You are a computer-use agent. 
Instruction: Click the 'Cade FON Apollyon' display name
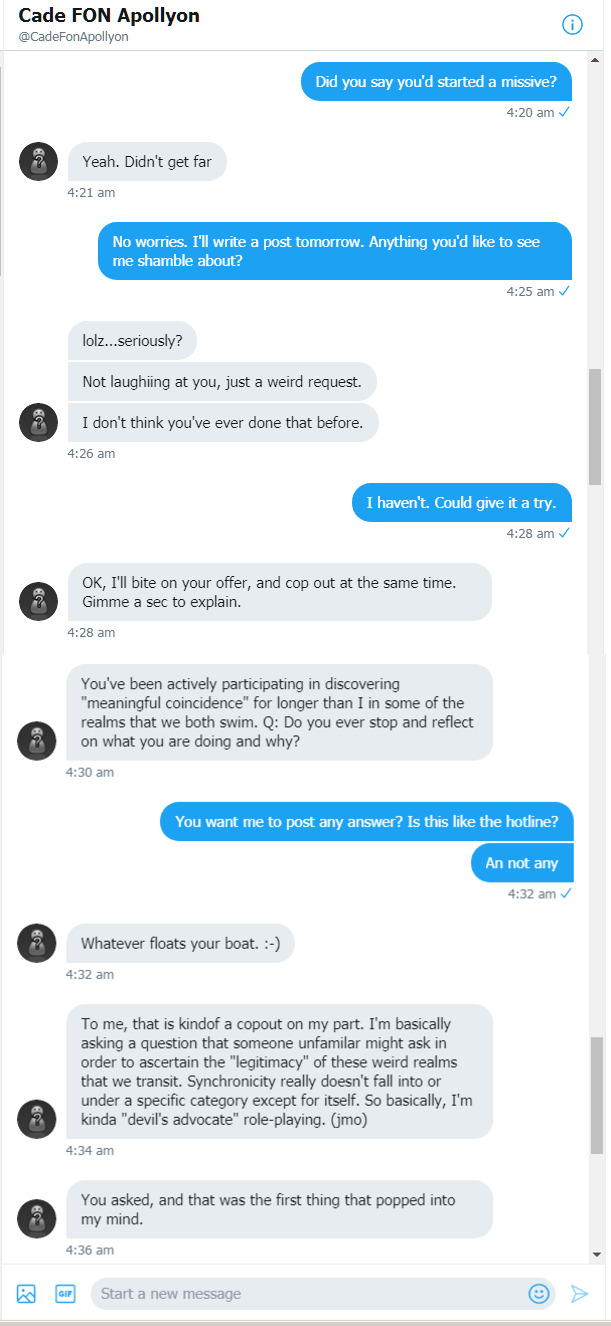(109, 16)
